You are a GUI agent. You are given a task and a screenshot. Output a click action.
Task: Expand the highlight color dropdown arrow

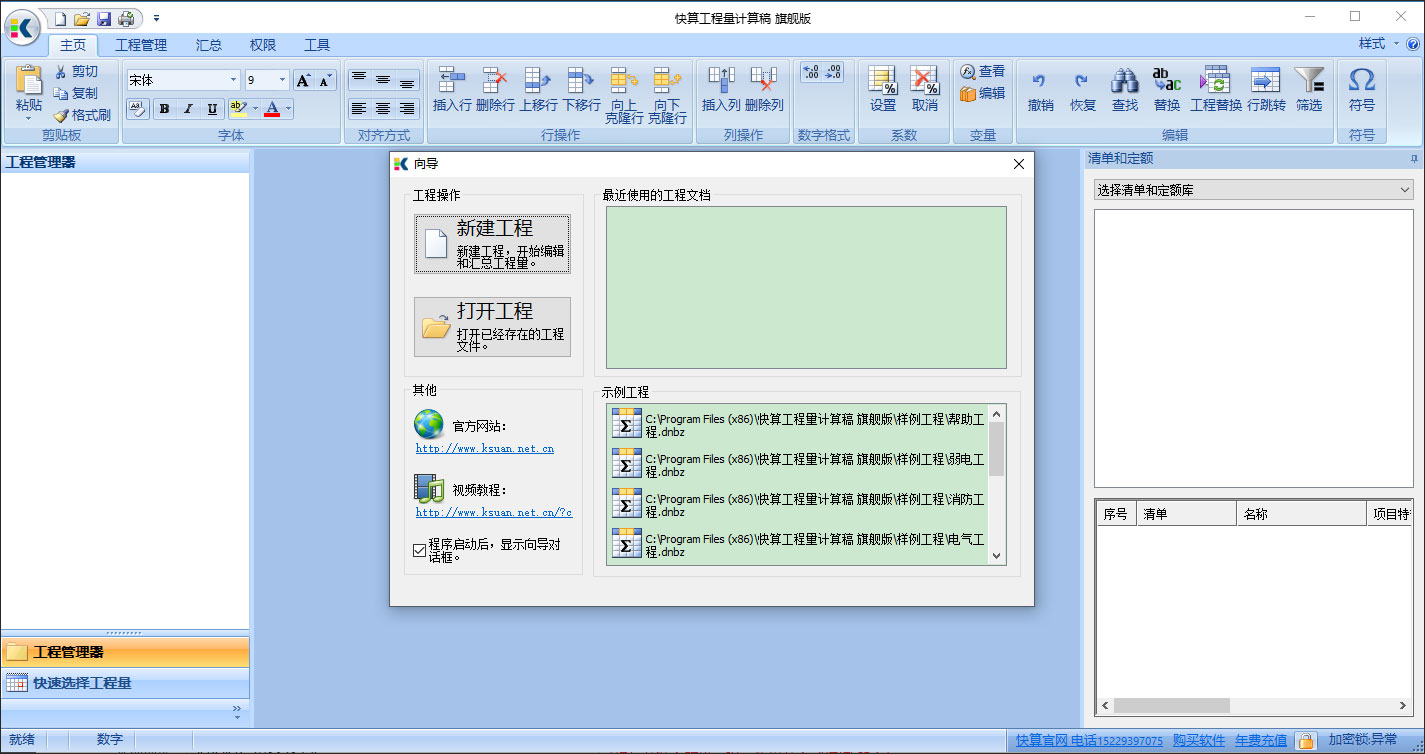pyautogui.click(x=255, y=109)
